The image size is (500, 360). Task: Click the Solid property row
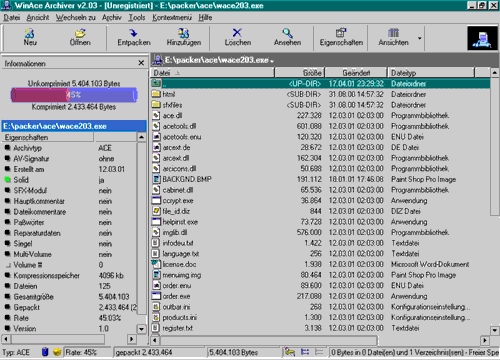pos(70,180)
